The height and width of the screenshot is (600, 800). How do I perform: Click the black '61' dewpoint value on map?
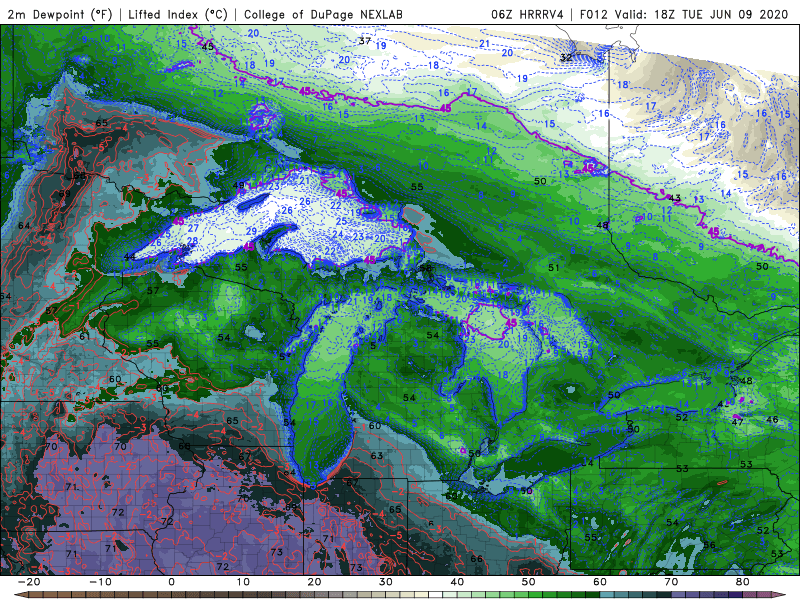point(84,336)
